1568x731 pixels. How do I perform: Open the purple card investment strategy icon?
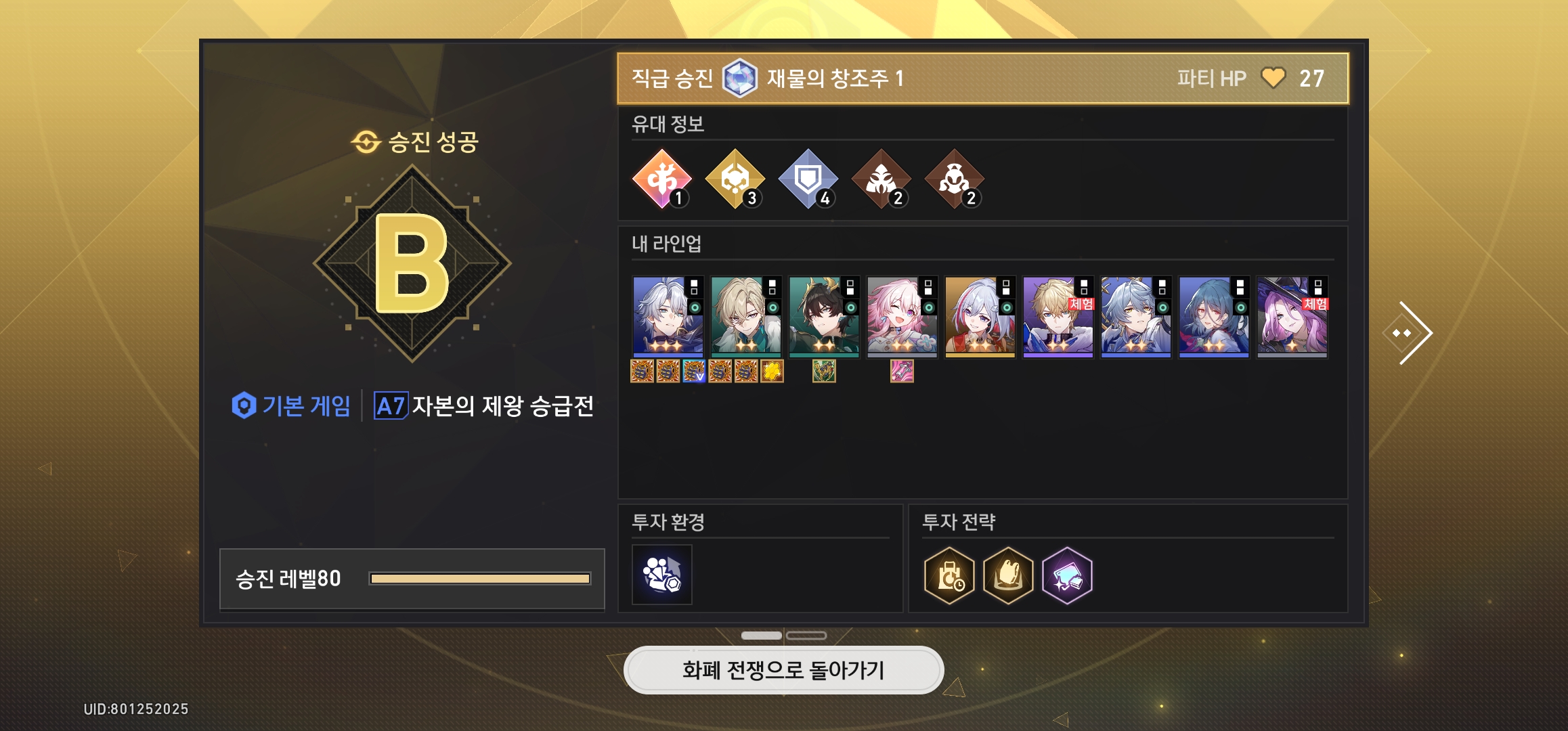1068,576
